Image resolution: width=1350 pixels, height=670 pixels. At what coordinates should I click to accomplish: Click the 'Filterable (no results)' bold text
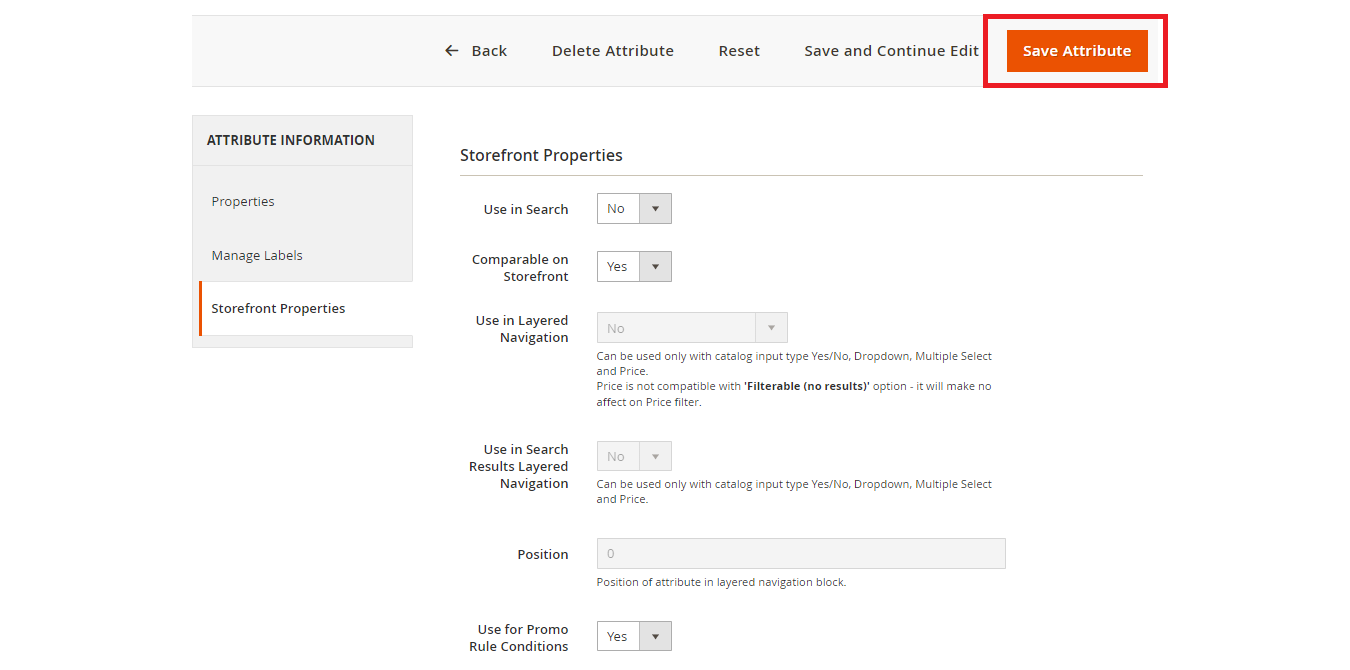tap(807, 386)
